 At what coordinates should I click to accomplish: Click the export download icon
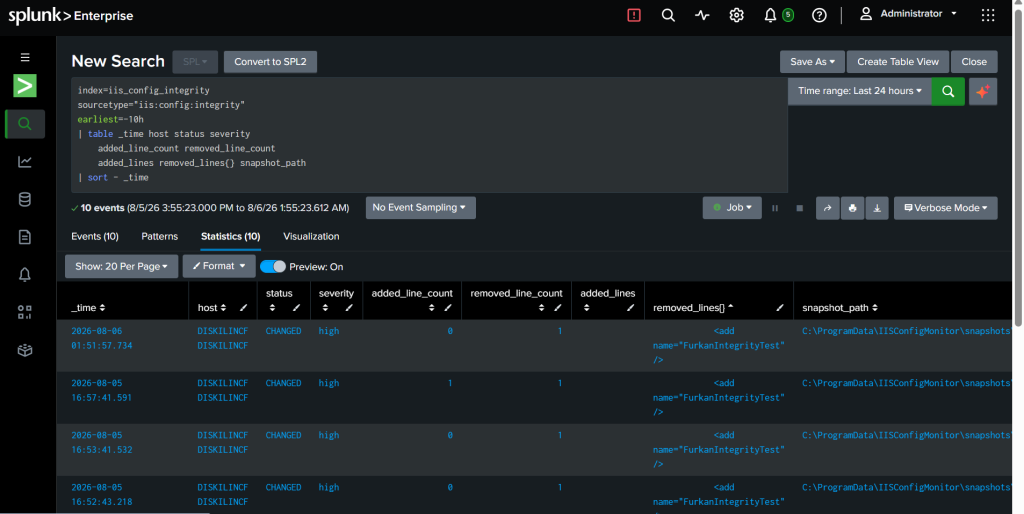(x=877, y=208)
